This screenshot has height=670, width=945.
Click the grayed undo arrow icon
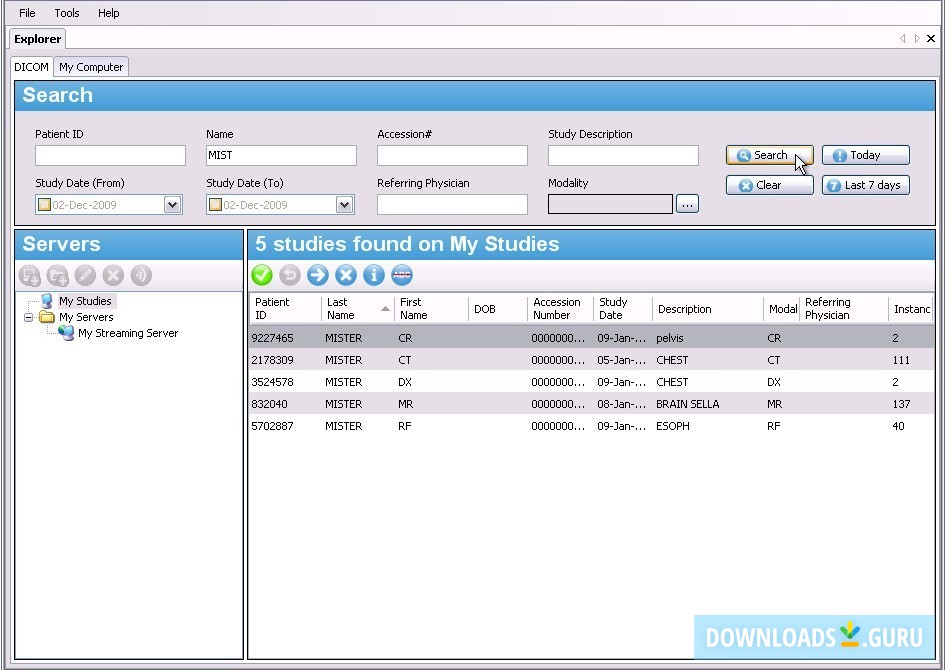click(290, 275)
